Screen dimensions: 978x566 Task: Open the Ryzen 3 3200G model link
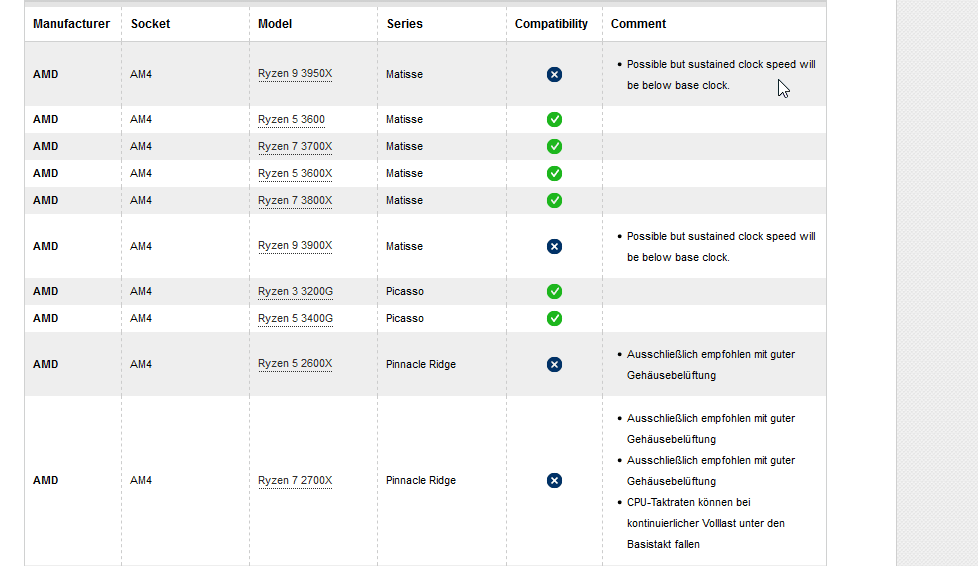pos(296,291)
